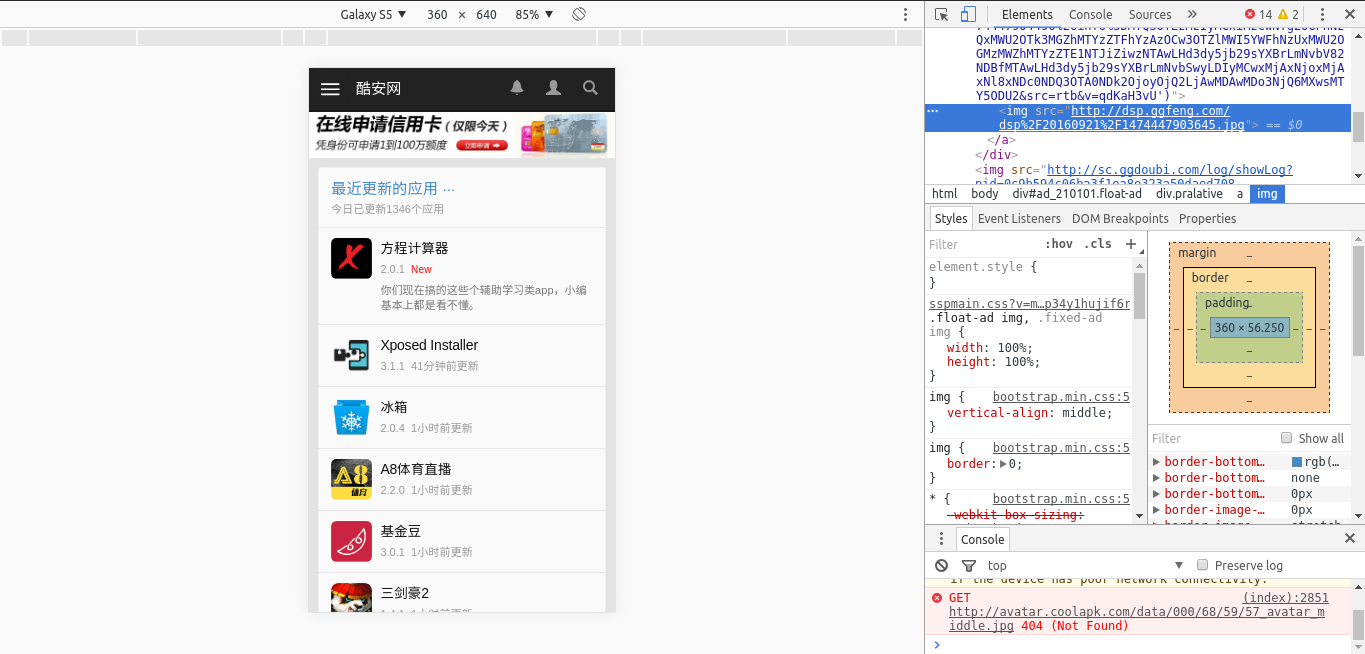Viewport: 1365px width, 654px height.
Task: Toggle the .cls classes button
Action: (1098, 244)
